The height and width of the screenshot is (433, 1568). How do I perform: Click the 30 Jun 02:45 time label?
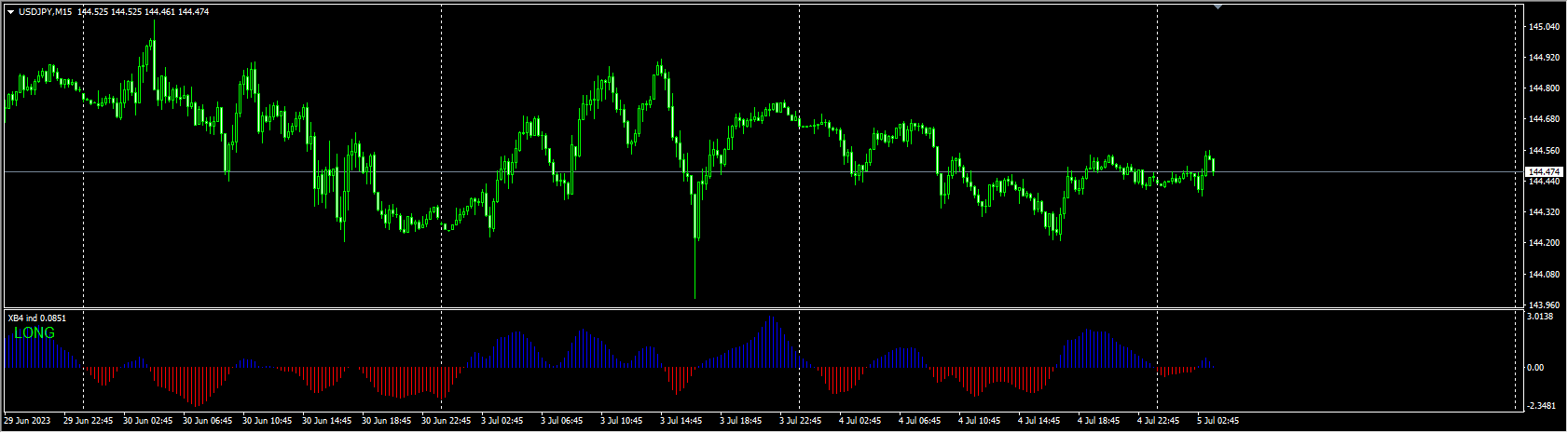pyautogui.click(x=148, y=421)
